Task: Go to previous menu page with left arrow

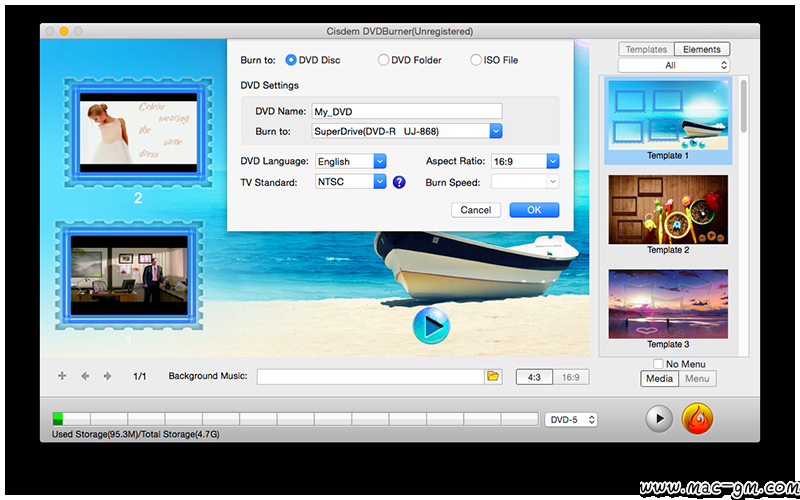Action: pyautogui.click(x=85, y=376)
